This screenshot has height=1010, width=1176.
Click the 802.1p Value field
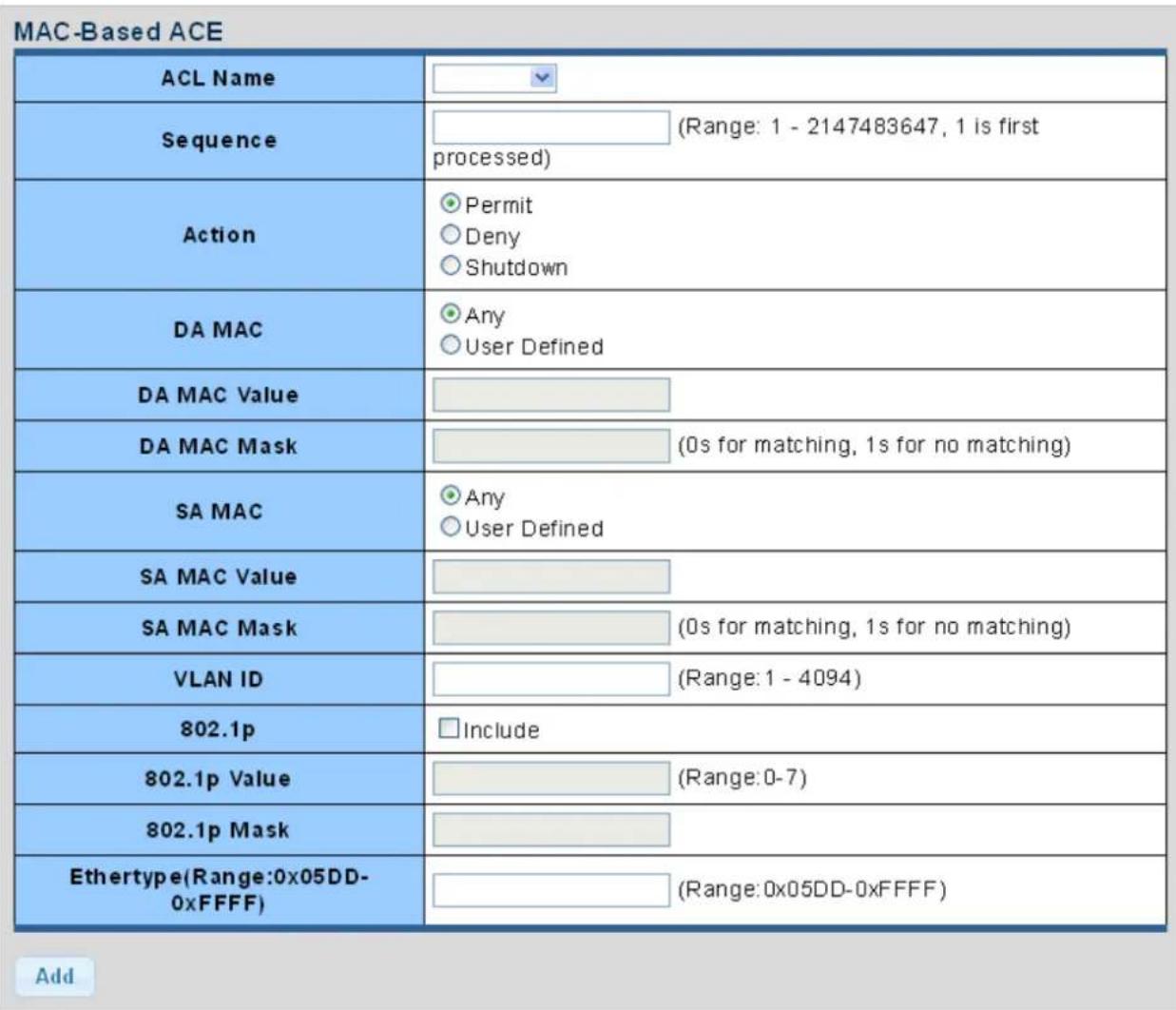click(551, 779)
